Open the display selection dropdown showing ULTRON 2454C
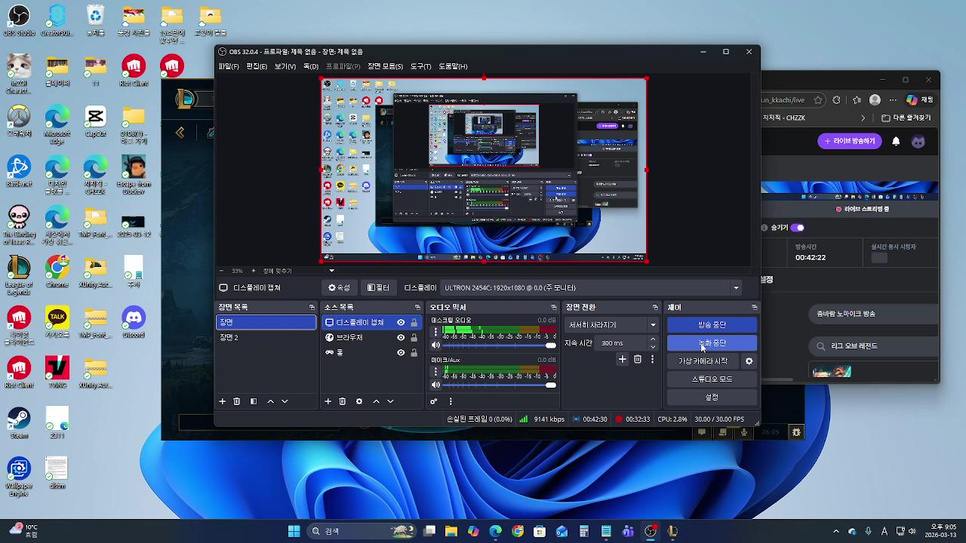Screen dimensions: 966x543 (x=736, y=288)
